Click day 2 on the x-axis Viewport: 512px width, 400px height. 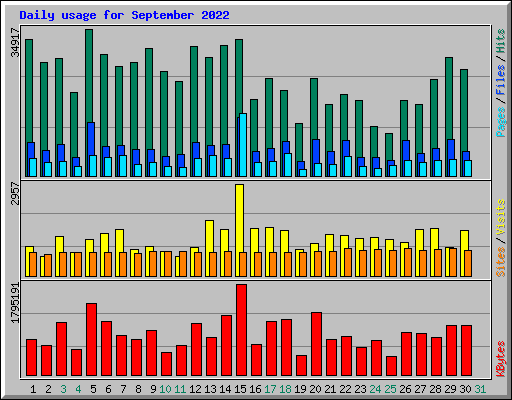click(x=48, y=389)
